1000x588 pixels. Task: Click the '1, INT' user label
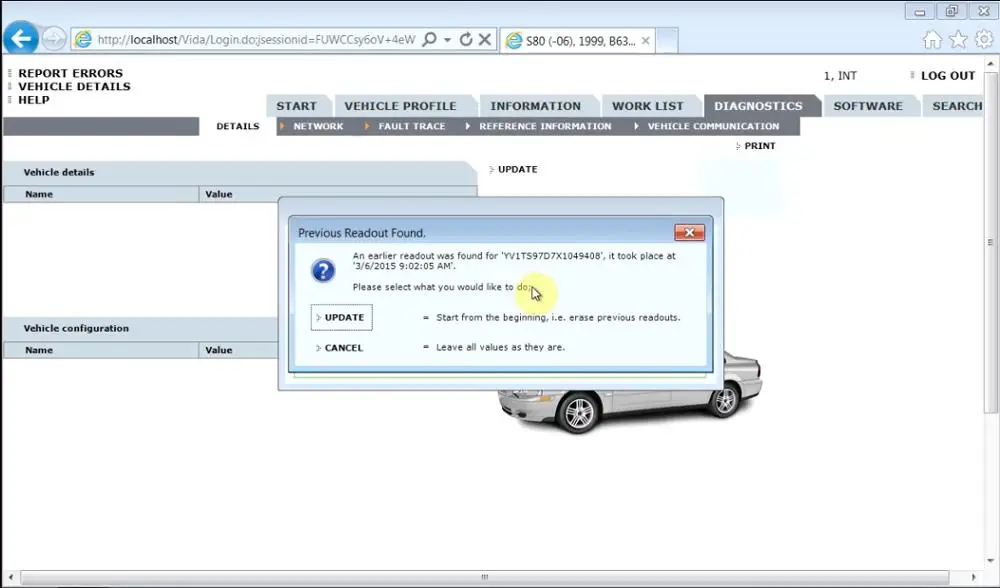pyautogui.click(x=840, y=76)
